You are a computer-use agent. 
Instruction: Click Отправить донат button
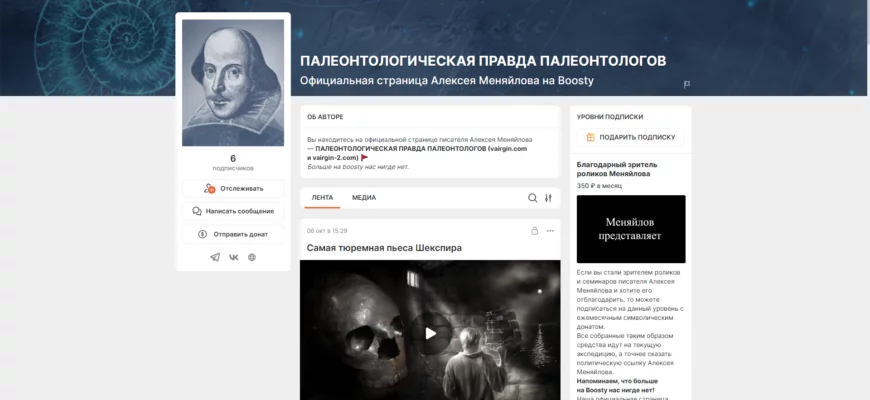(233, 234)
